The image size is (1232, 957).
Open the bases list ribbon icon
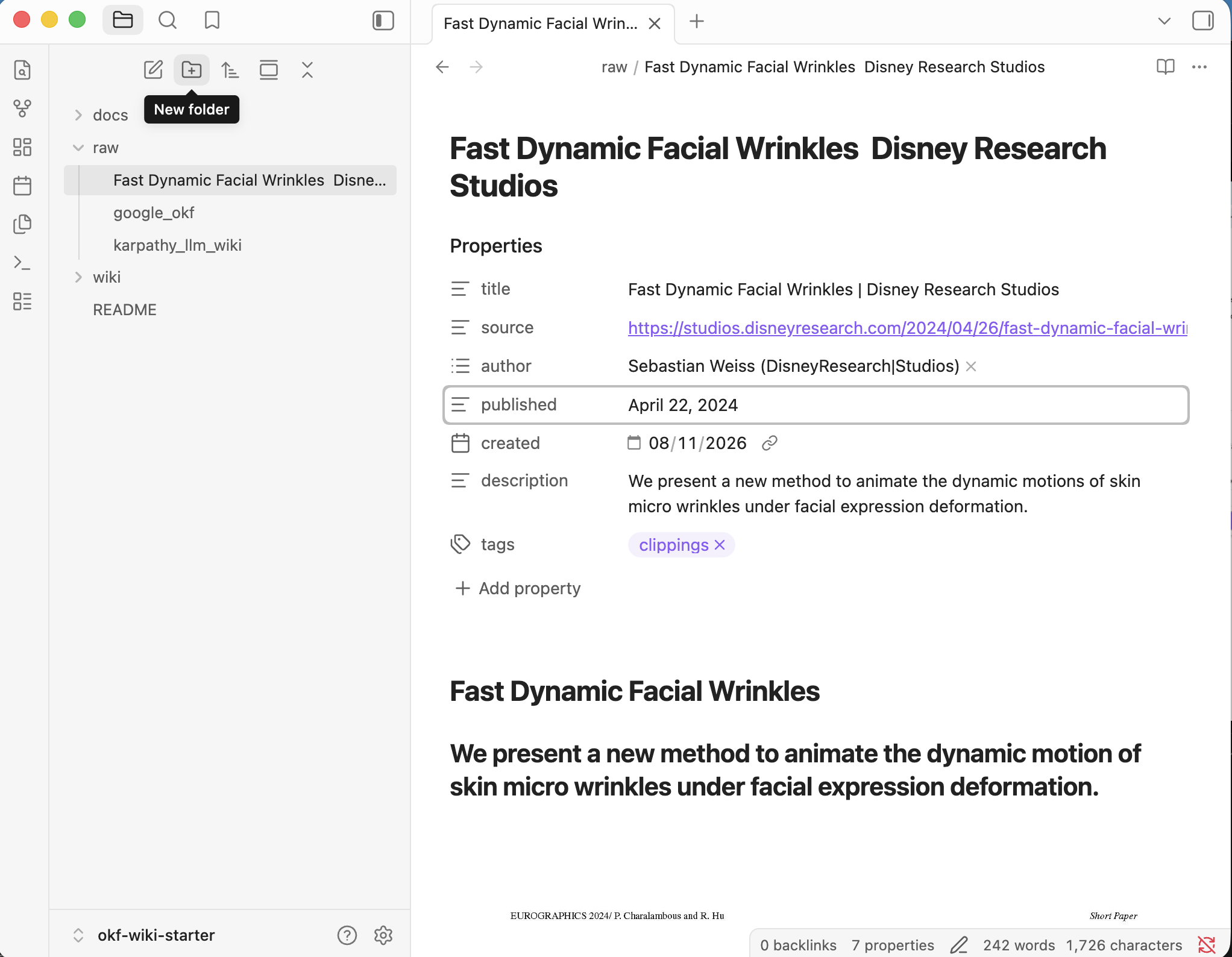22,301
